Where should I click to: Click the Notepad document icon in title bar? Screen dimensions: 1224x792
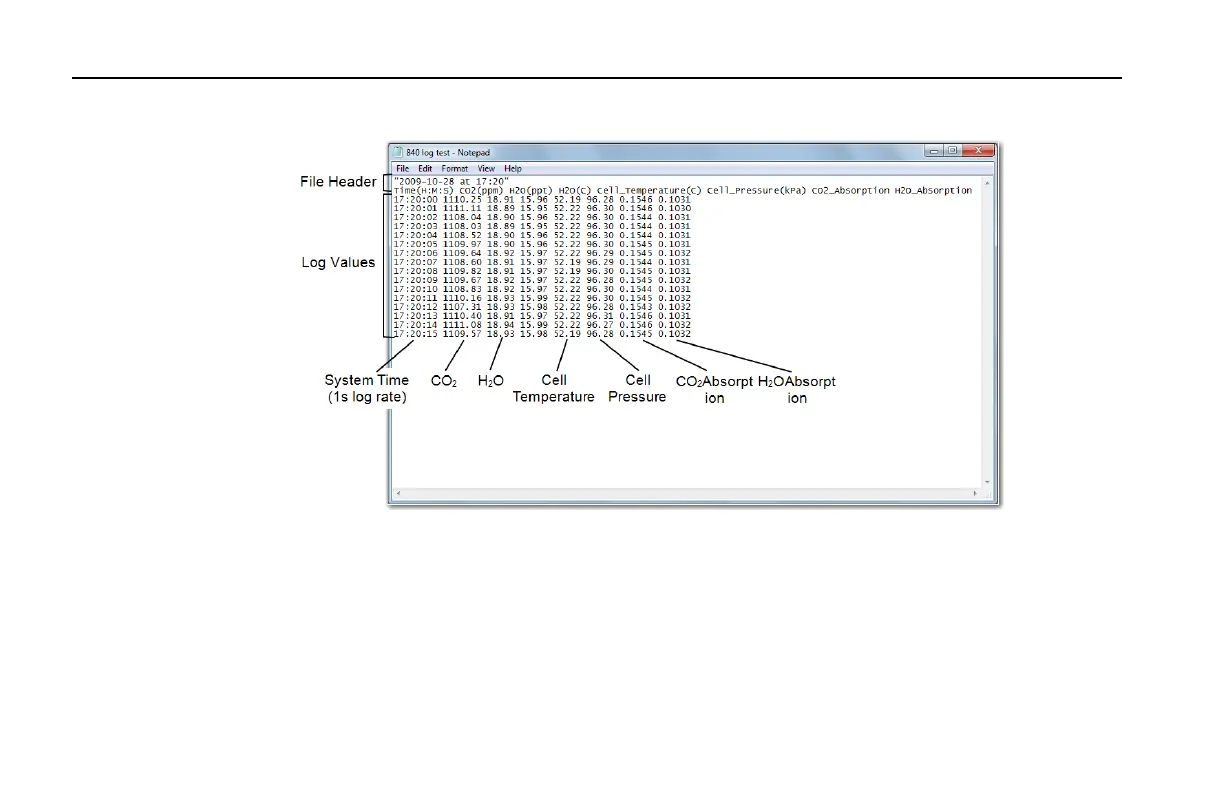click(x=399, y=152)
